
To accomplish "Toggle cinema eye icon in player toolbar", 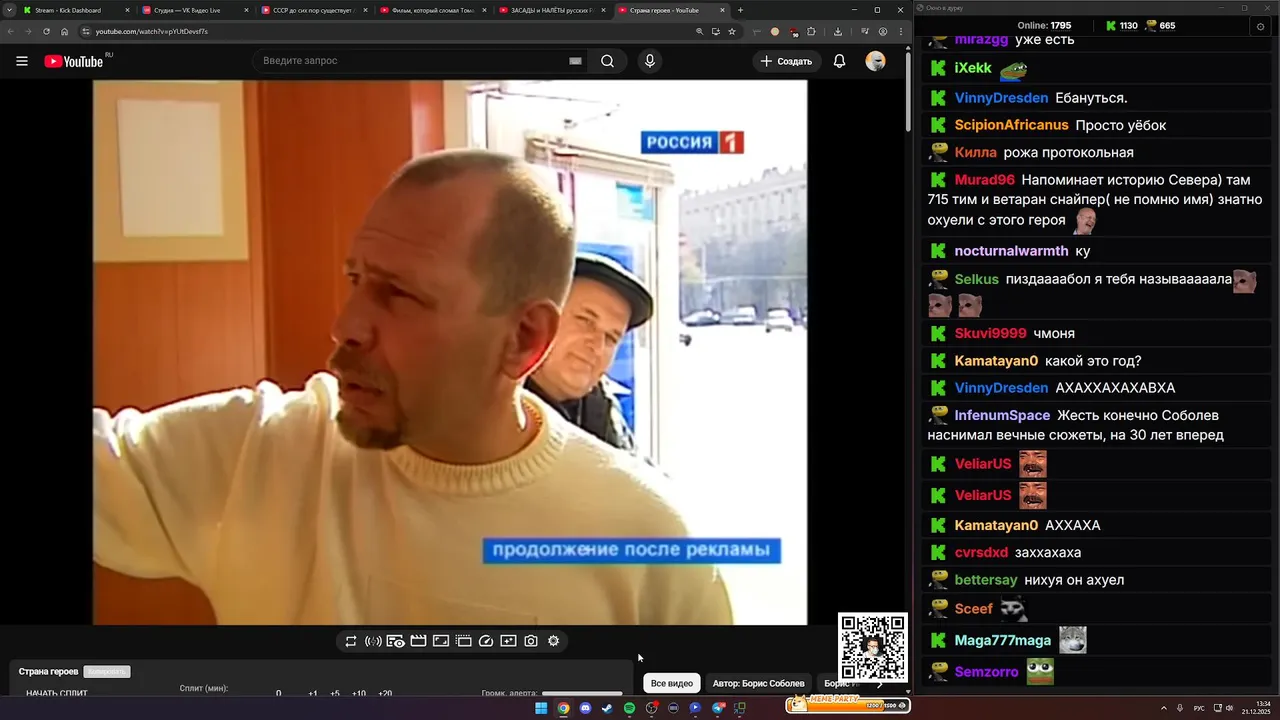I will tap(395, 641).
